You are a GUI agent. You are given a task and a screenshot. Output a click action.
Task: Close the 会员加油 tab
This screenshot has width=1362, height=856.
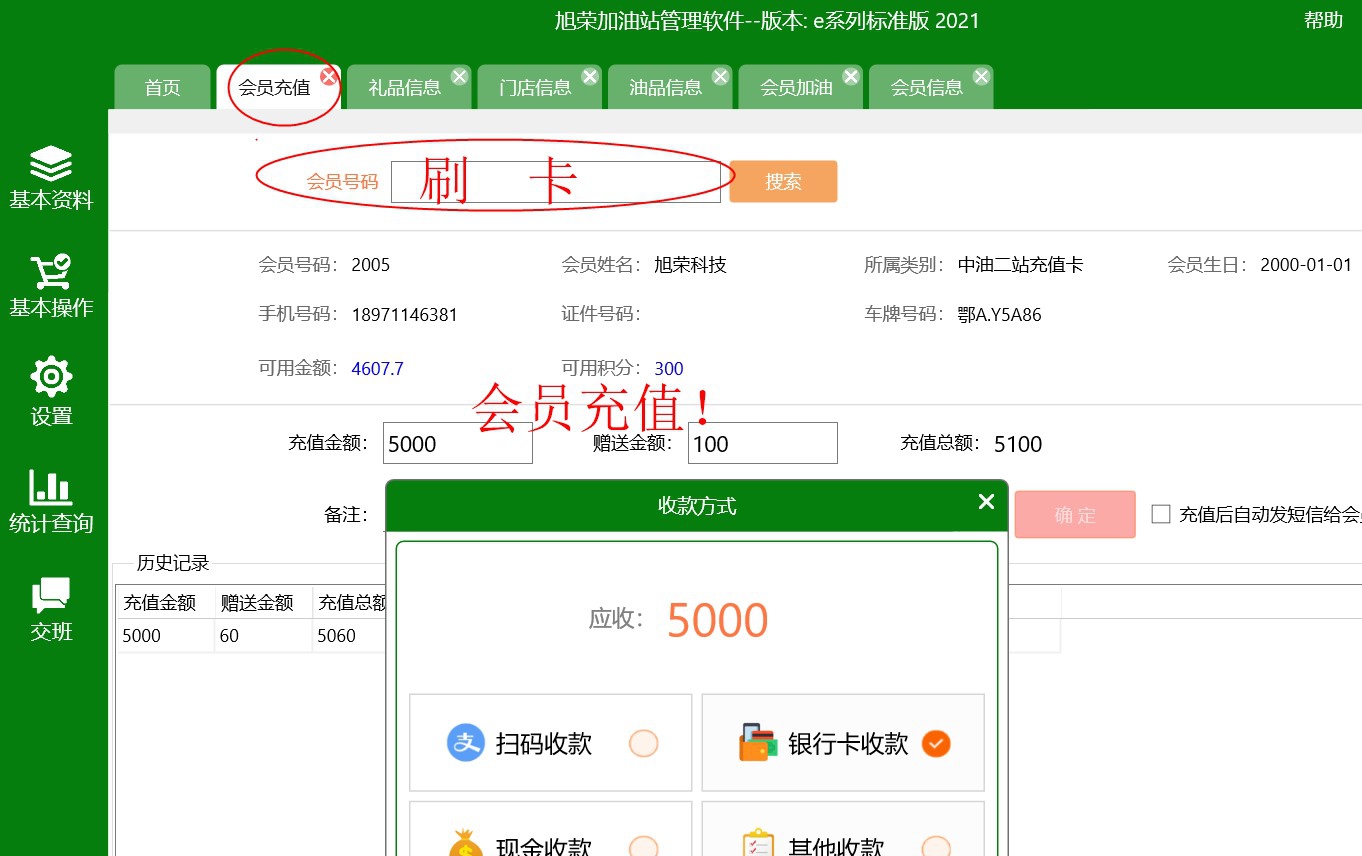click(851, 77)
